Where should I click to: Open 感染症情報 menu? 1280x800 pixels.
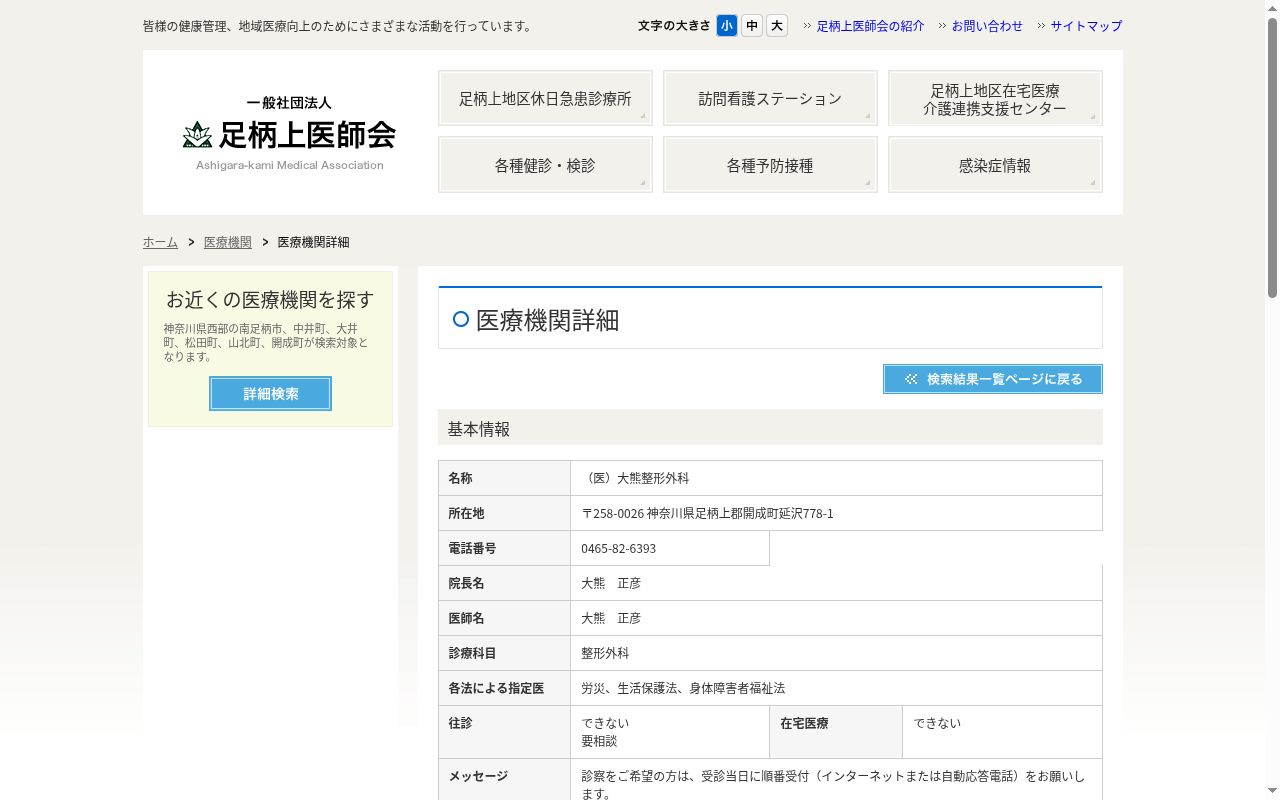[x=995, y=165]
